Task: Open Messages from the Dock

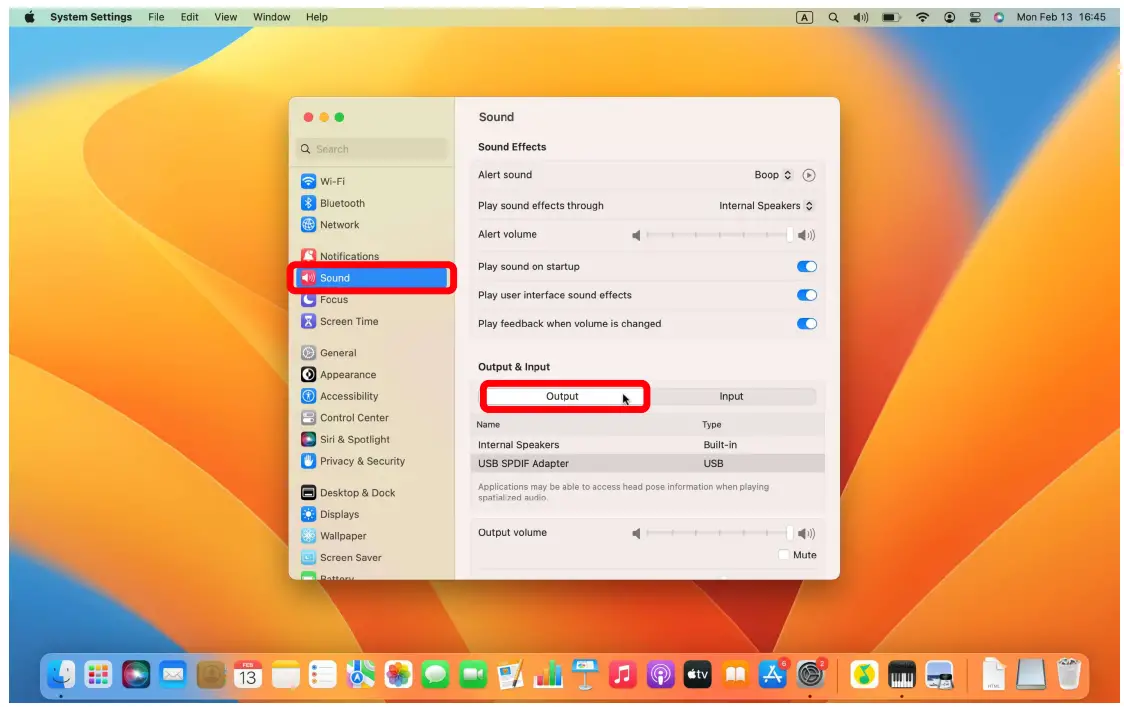Action: point(435,674)
